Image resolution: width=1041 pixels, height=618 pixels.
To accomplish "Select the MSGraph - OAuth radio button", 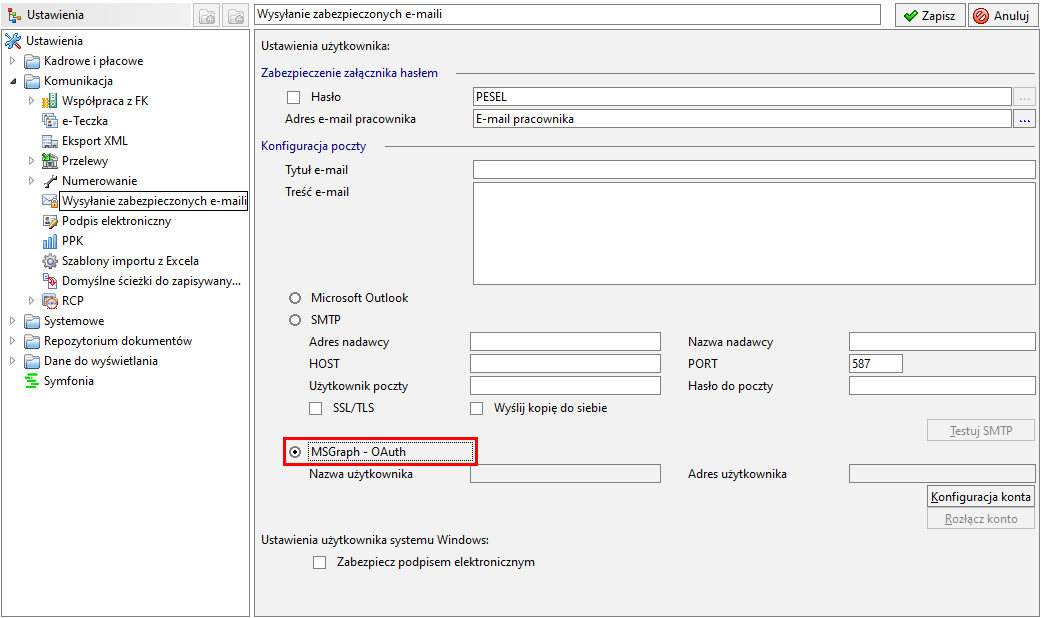I will pyautogui.click(x=295, y=452).
